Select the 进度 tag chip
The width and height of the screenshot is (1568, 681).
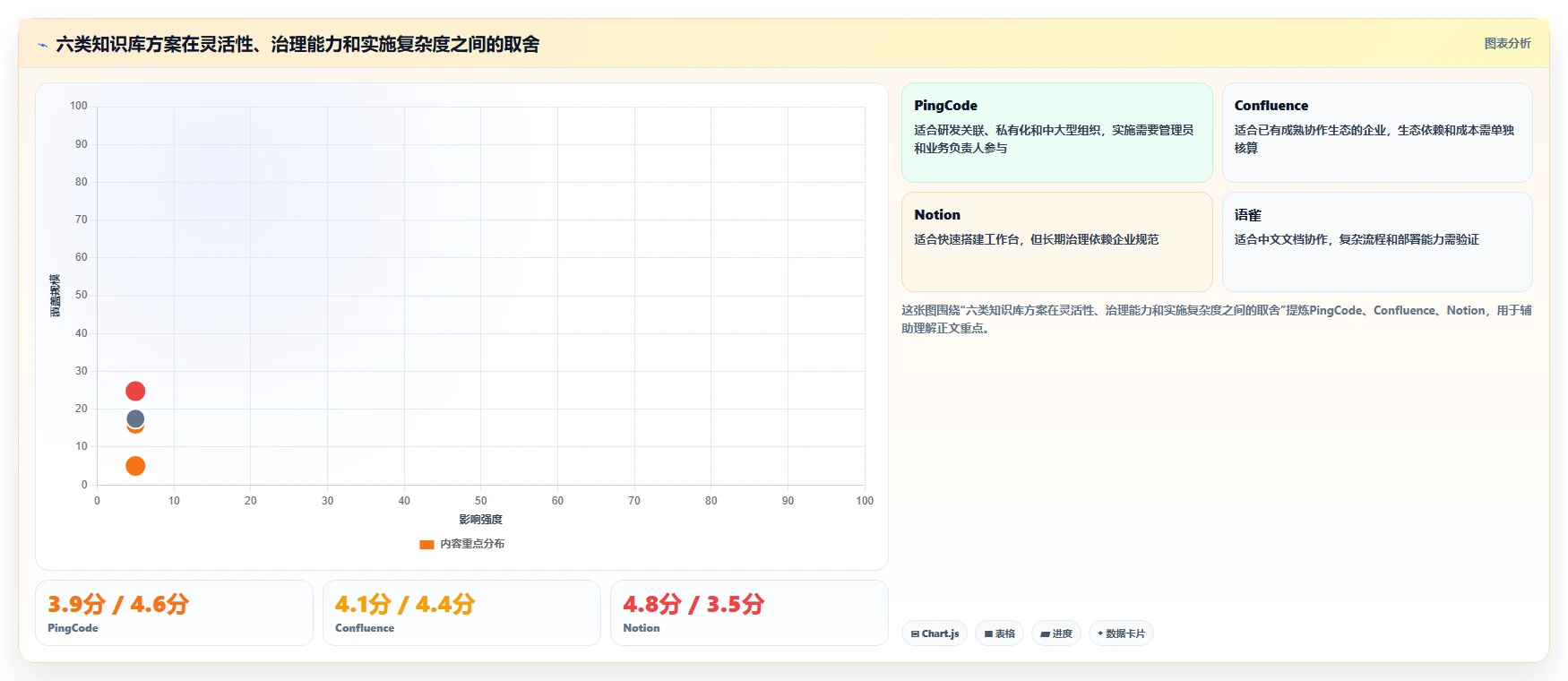click(x=1056, y=634)
